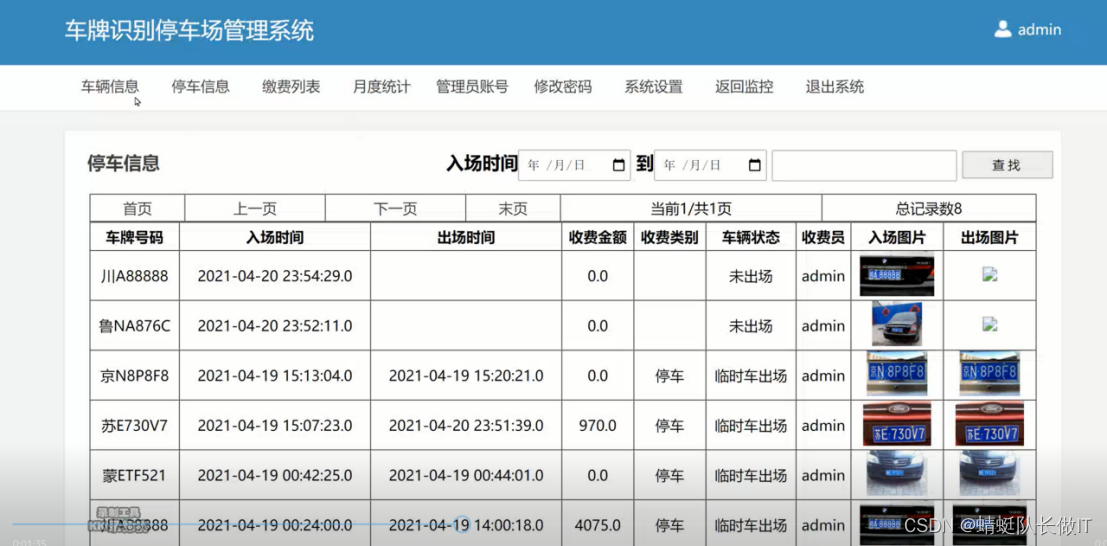
Task: Click the 收费员 column header
Action: click(823, 237)
